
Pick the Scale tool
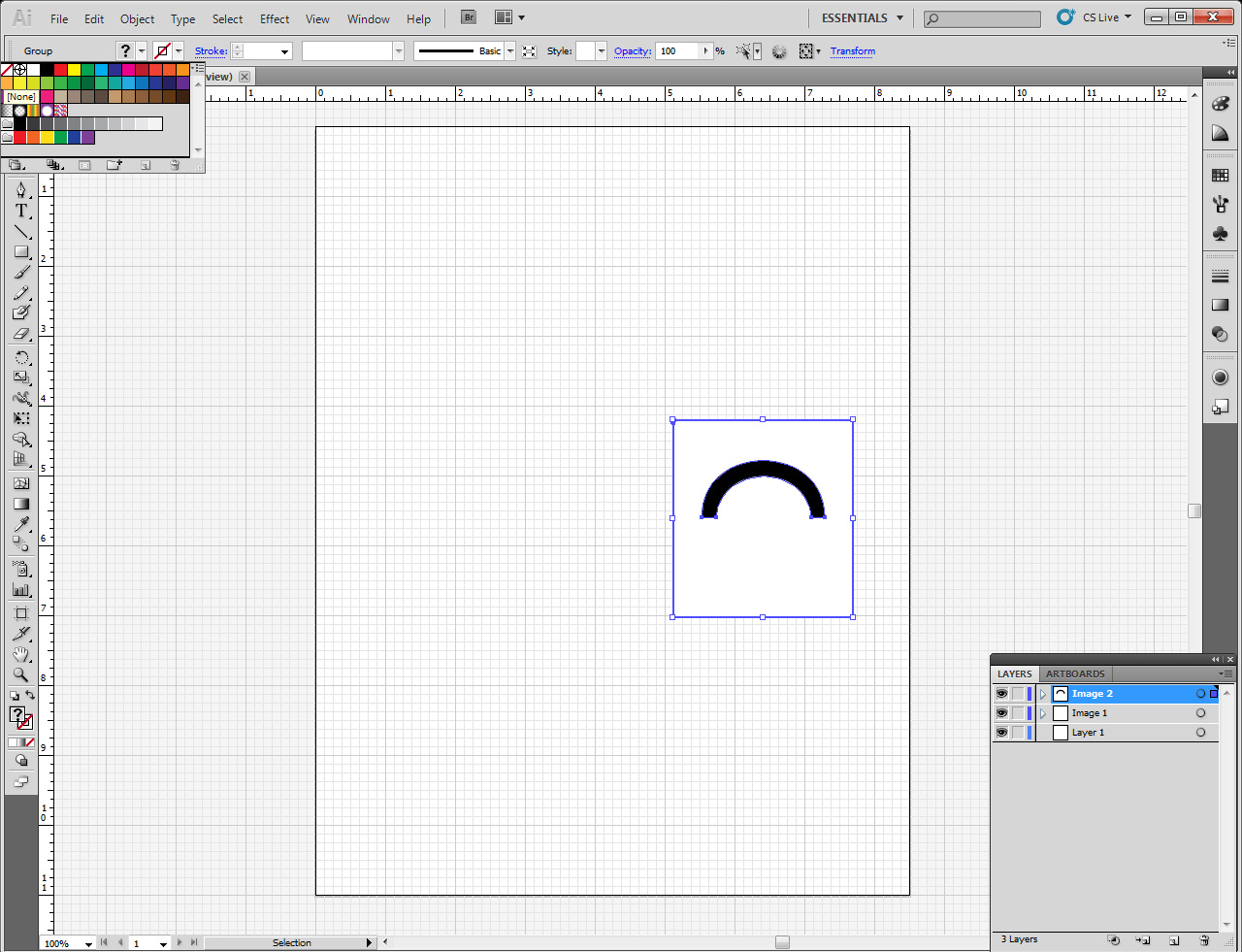(21, 378)
